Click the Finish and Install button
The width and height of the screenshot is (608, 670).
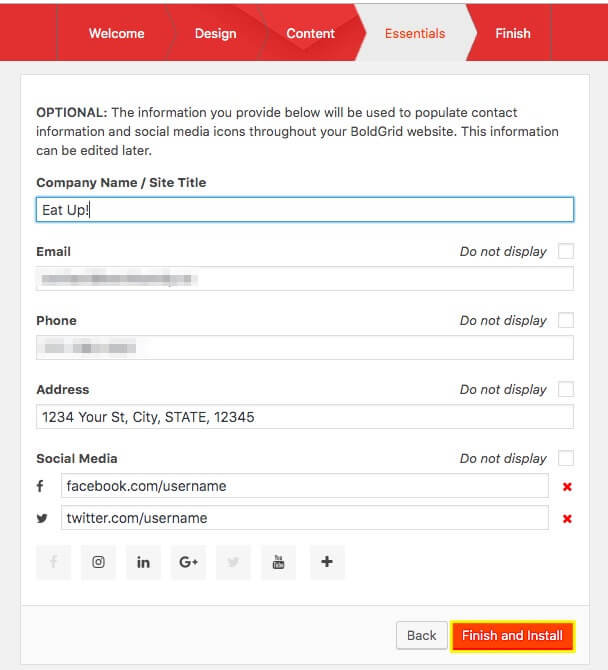tap(512, 636)
